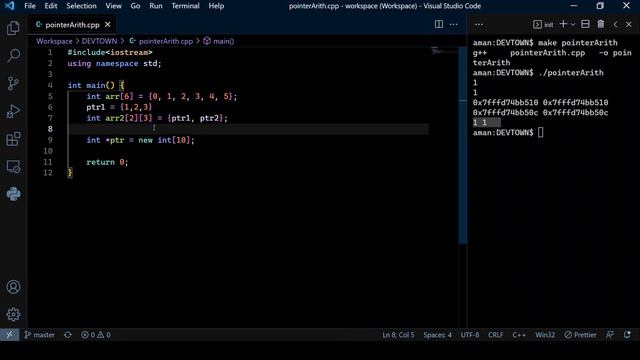Click the VS Code logo icon
The height and width of the screenshot is (360, 640).
[x=9, y=6]
